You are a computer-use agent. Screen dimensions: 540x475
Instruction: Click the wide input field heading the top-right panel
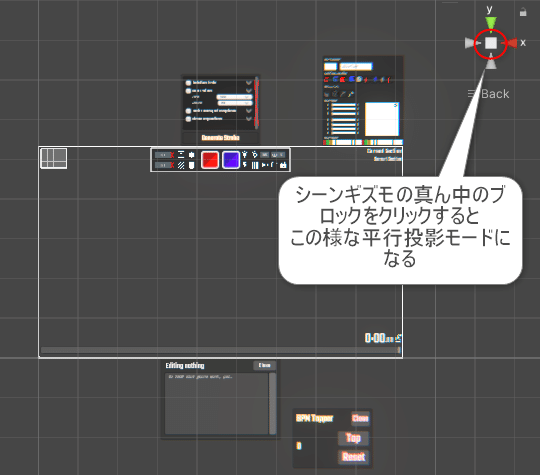pyautogui.click(x=356, y=66)
